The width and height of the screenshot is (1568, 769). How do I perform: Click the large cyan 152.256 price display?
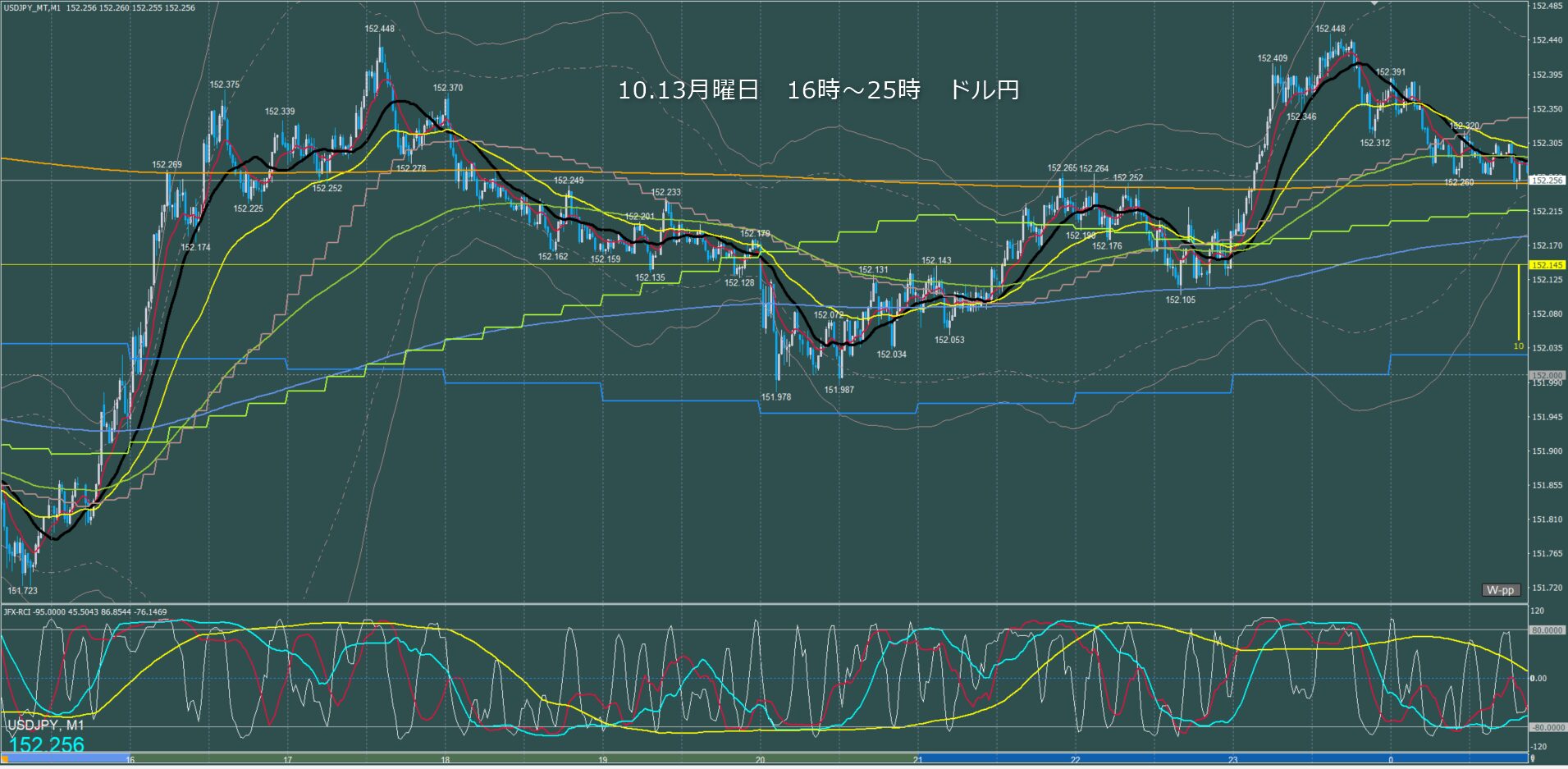47,744
